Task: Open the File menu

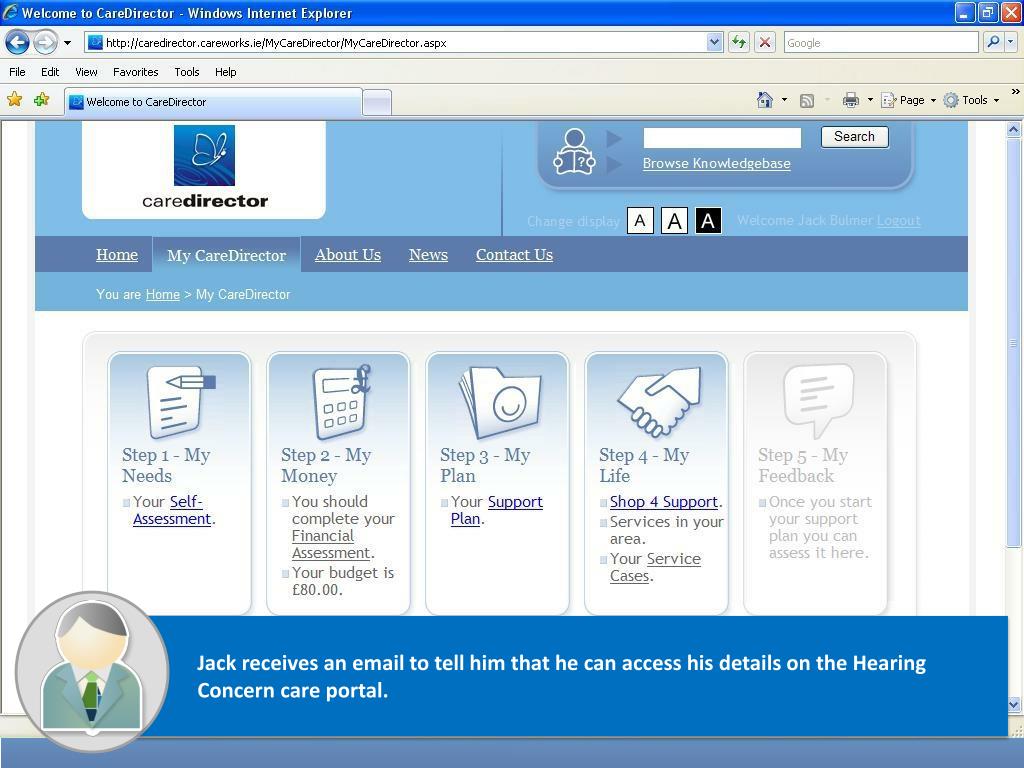Action: click(18, 72)
